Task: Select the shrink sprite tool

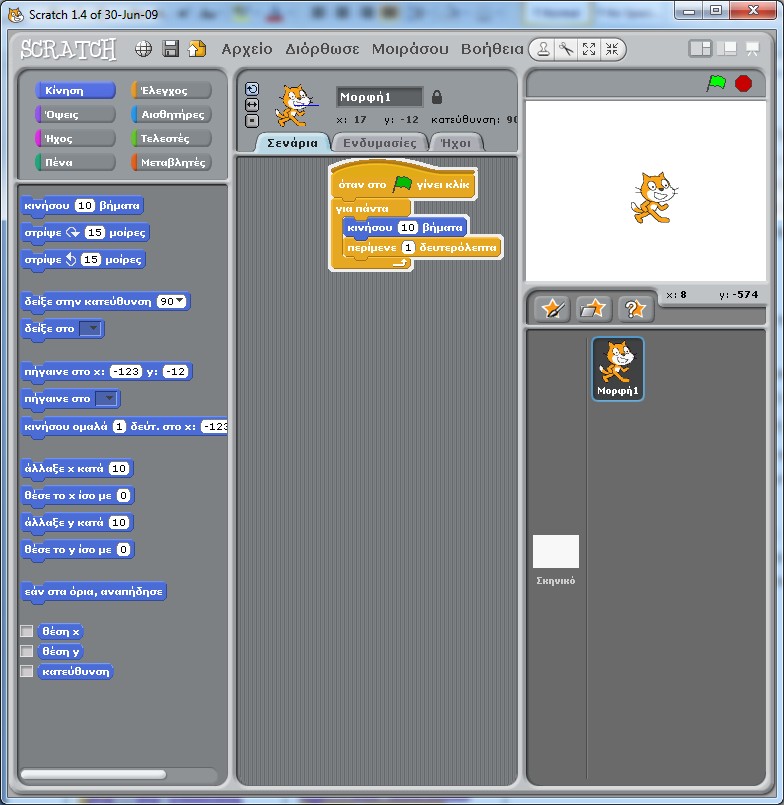Action: (612, 49)
